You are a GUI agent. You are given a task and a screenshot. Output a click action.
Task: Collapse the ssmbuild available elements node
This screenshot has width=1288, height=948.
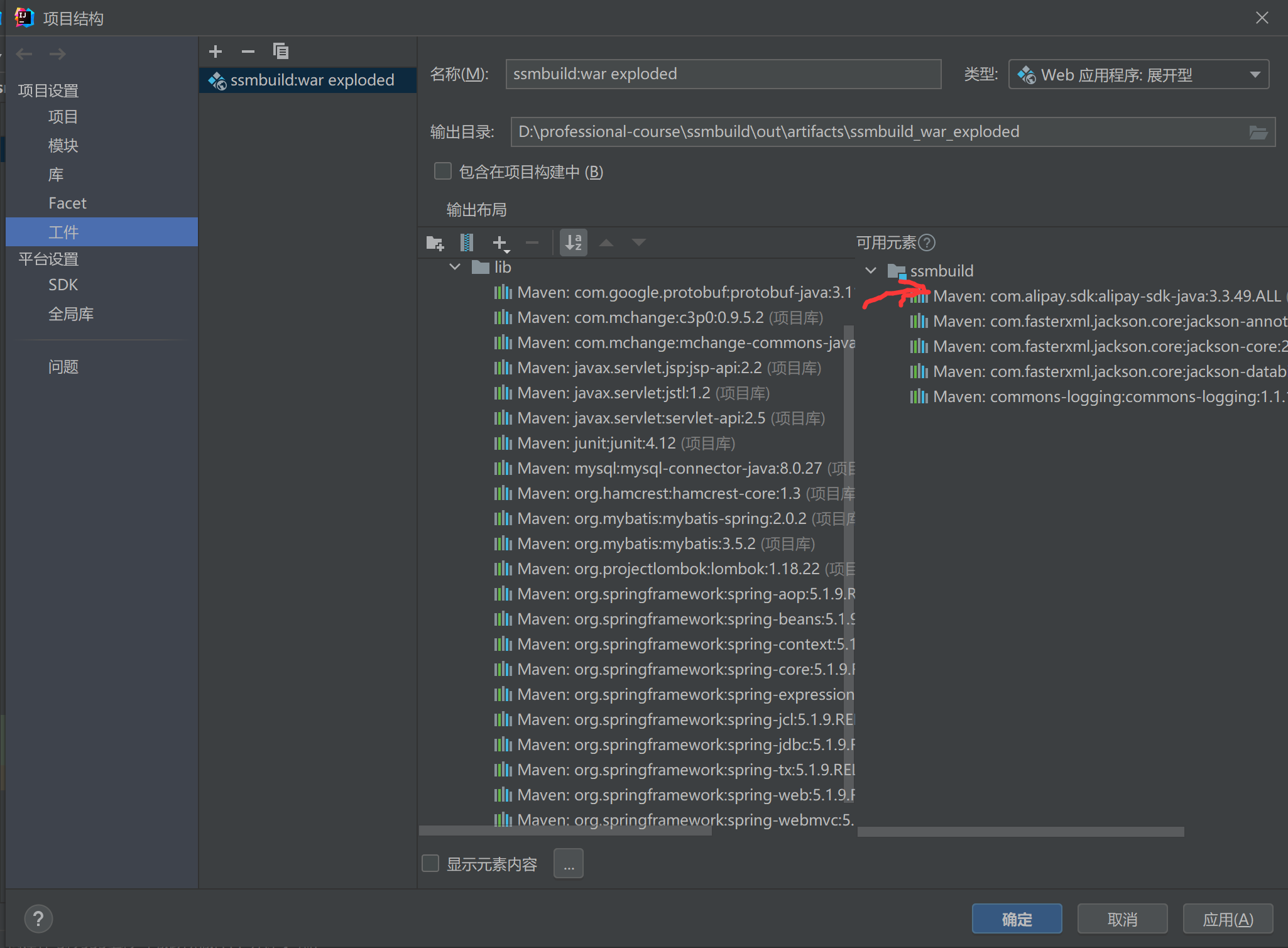tap(871, 271)
